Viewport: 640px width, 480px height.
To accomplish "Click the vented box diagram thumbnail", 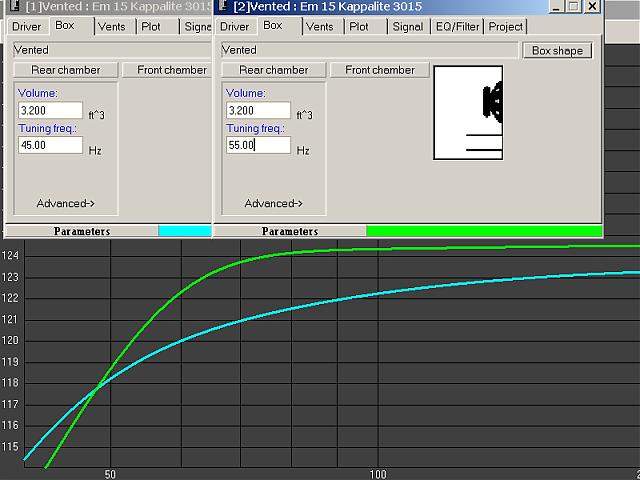I will 468,113.
